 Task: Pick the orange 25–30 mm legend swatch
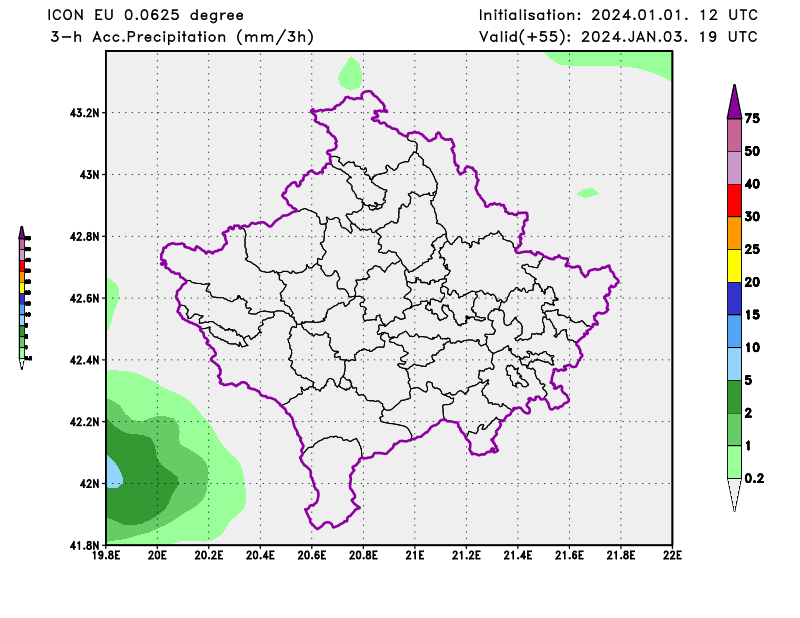point(734,233)
